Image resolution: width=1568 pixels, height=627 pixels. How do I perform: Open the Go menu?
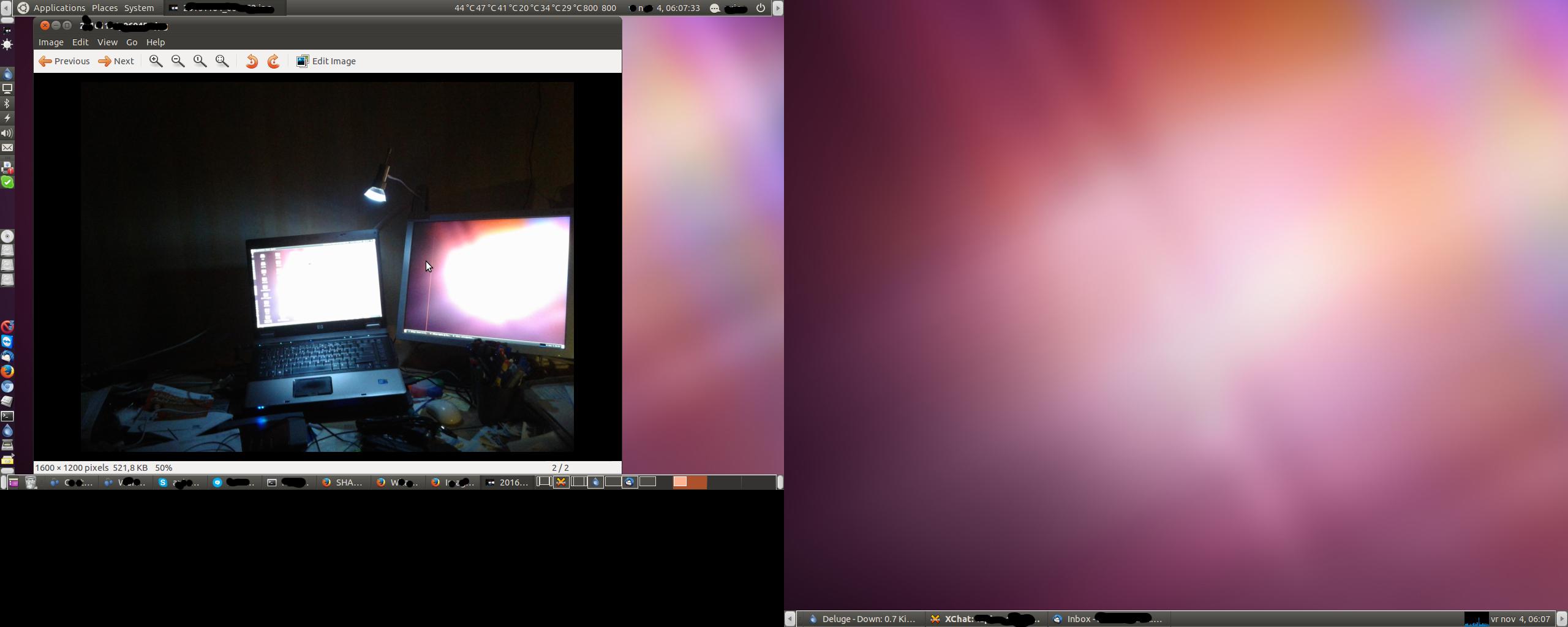tap(132, 42)
